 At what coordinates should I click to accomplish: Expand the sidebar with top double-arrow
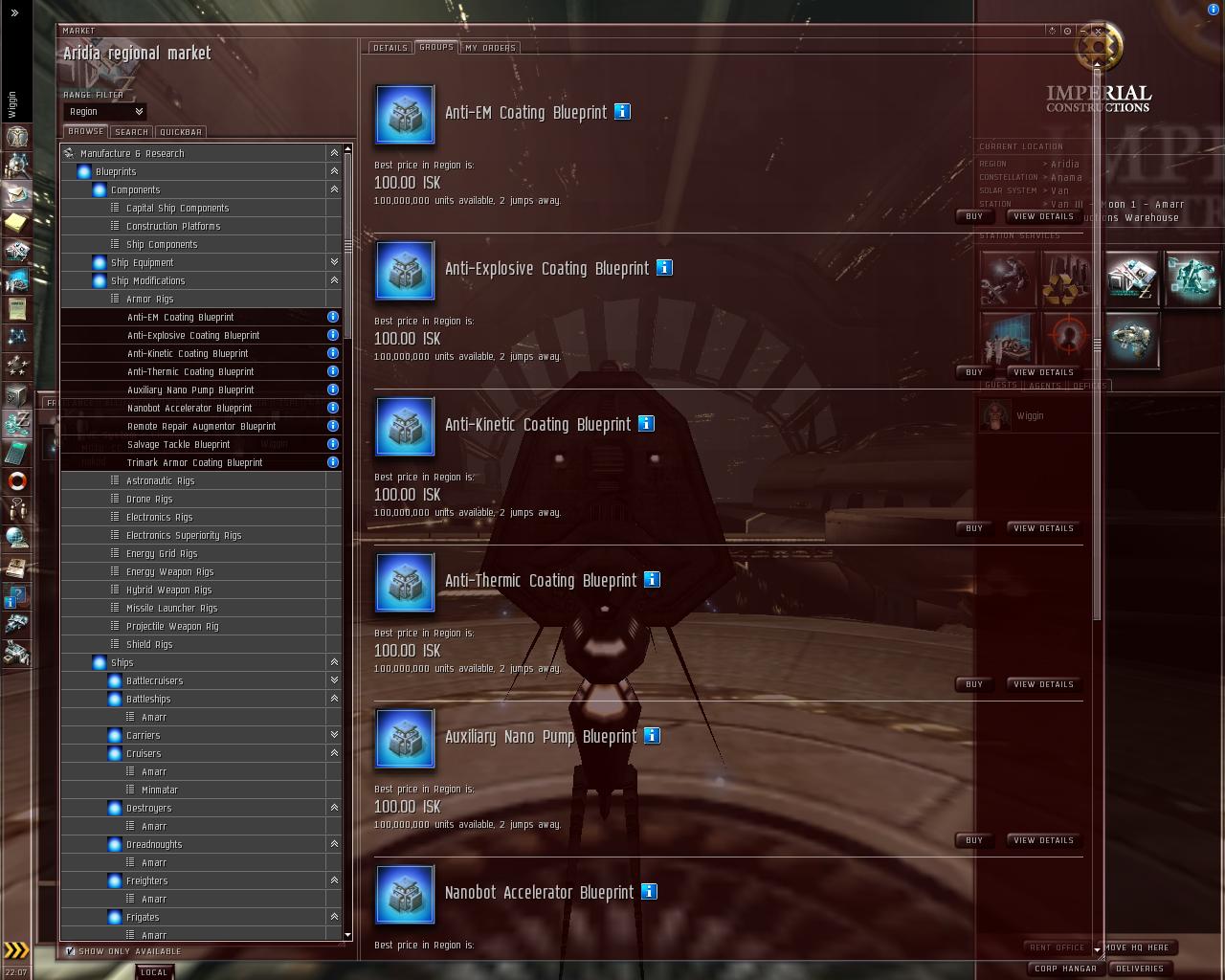point(14,13)
